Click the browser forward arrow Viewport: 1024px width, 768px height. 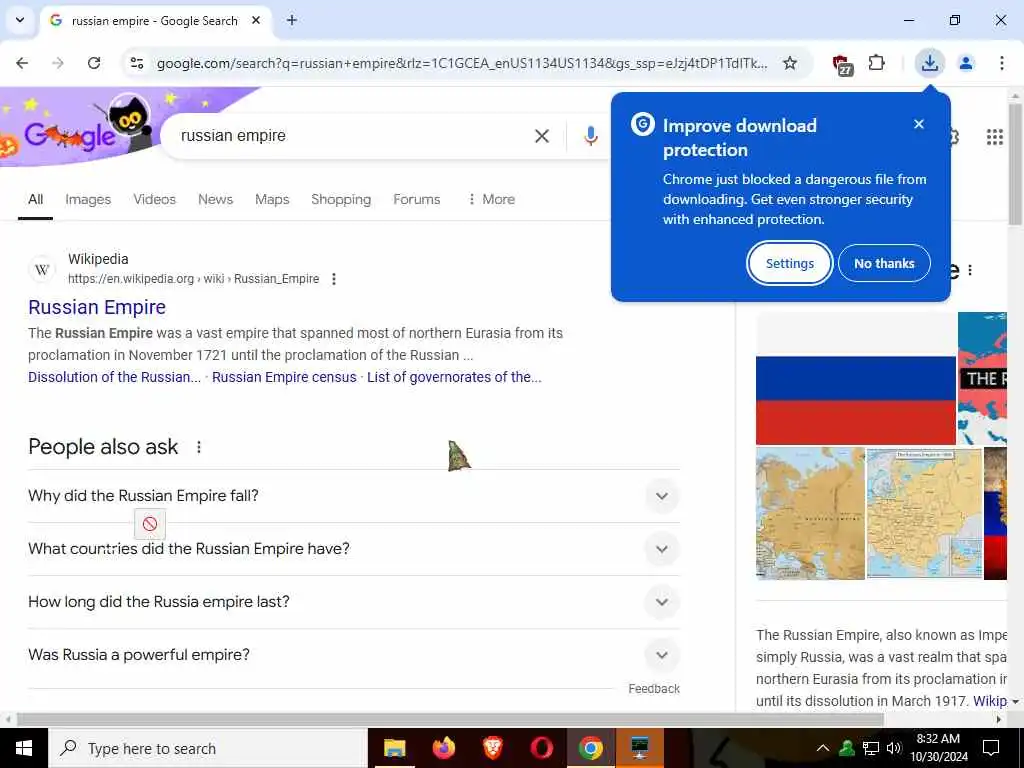click(x=58, y=63)
